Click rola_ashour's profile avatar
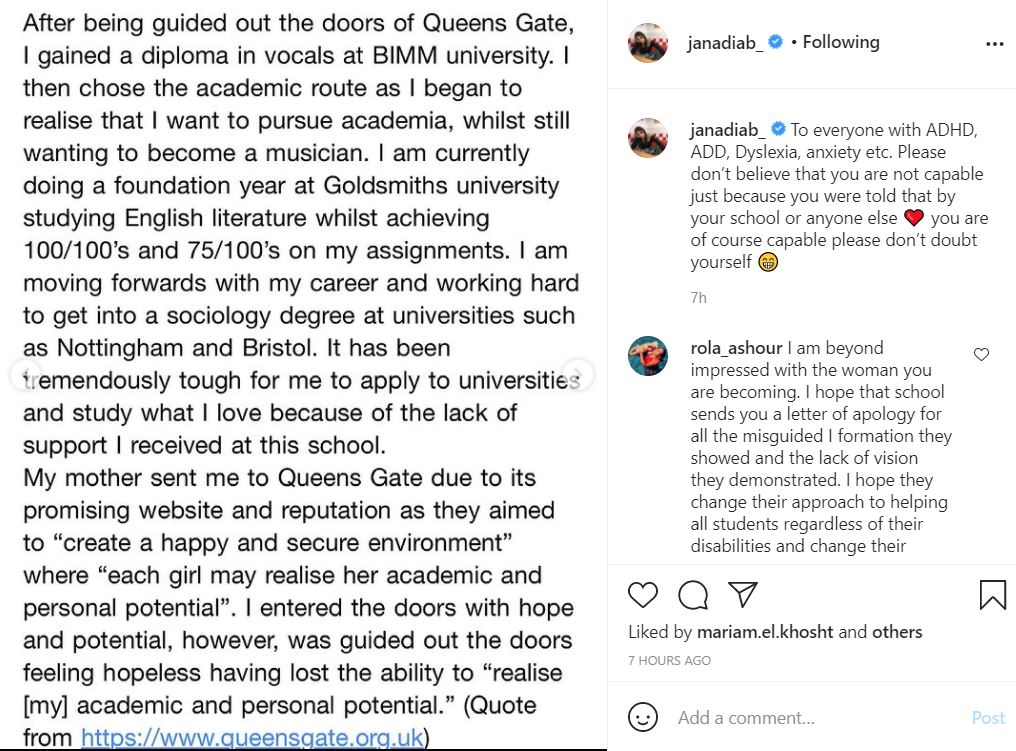This screenshot has height=751, width=1016. click(647, 355)
